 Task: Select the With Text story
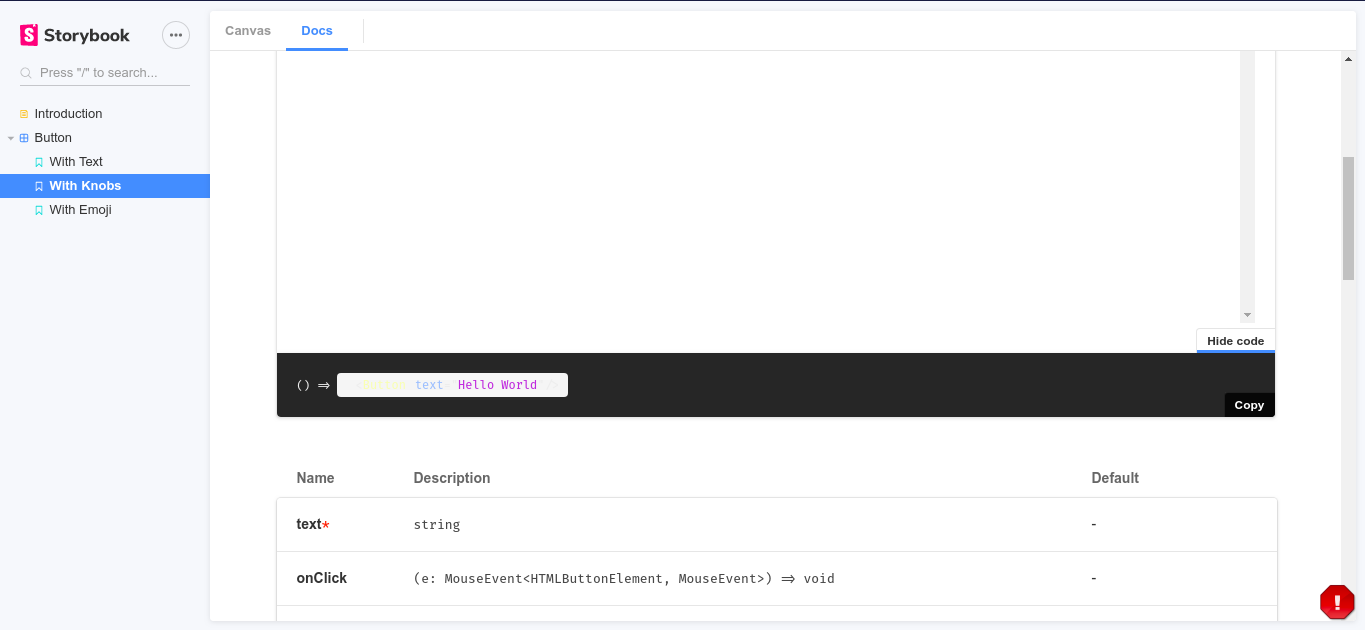pos(77,161)
